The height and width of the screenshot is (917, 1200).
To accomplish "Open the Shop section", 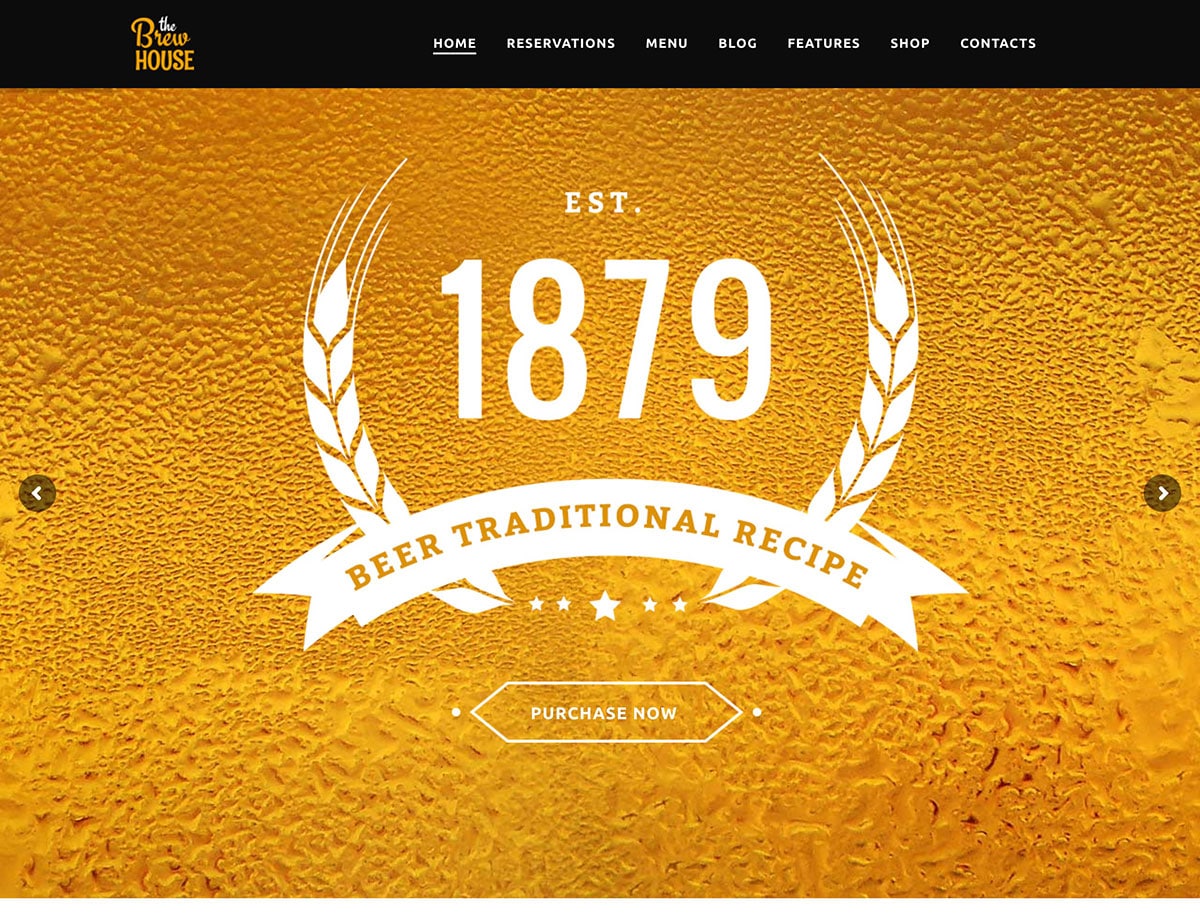I will click(x=910, y=43).
